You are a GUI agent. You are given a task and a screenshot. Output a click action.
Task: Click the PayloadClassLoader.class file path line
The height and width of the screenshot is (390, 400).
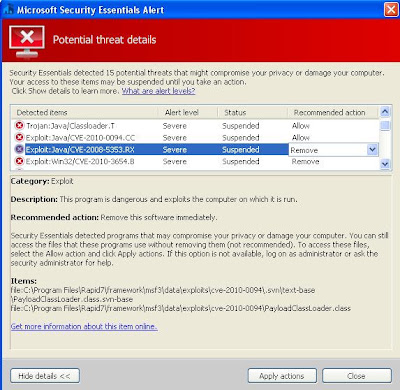click(x=180, y=308)
